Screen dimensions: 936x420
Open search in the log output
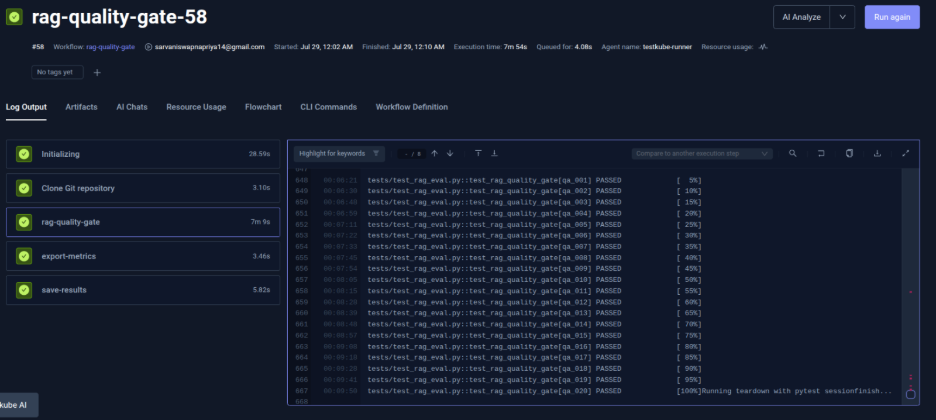pos(793,153)
